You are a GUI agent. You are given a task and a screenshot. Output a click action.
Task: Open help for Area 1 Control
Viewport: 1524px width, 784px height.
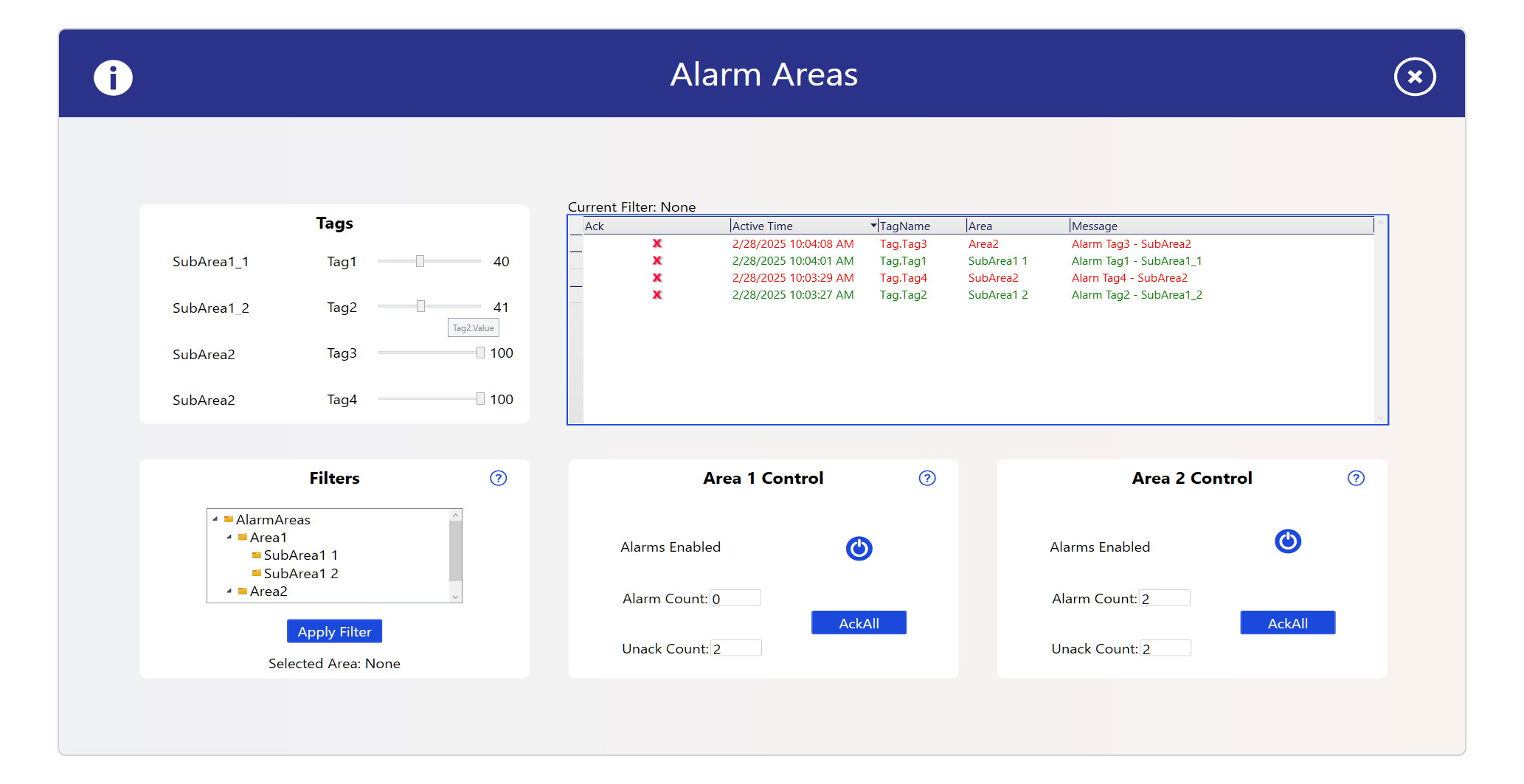(927, 478)
